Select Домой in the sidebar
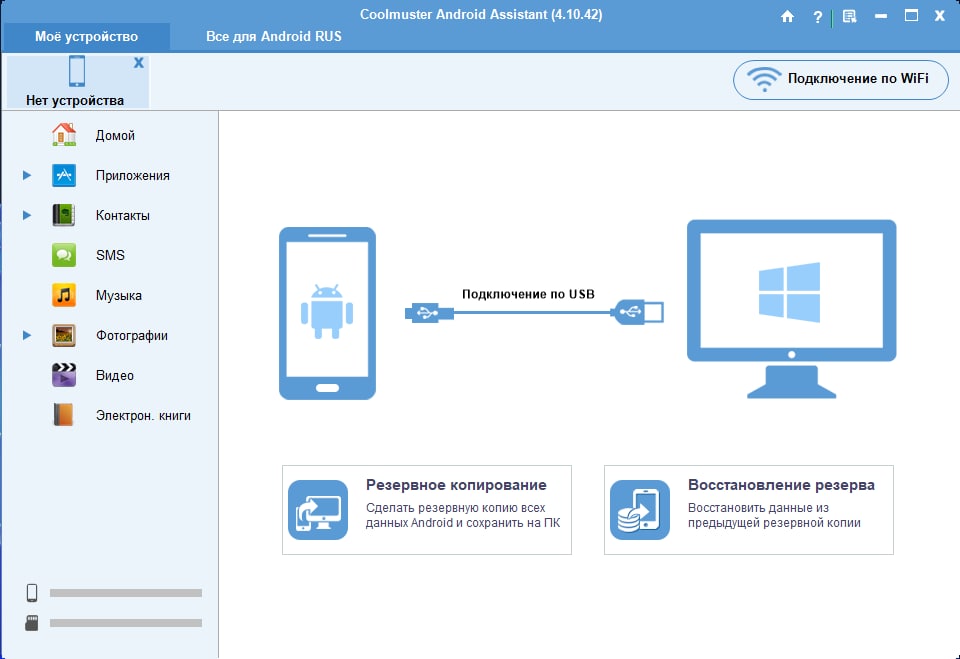This screenshot has height=659, width=960. click(x=115, y=135)
